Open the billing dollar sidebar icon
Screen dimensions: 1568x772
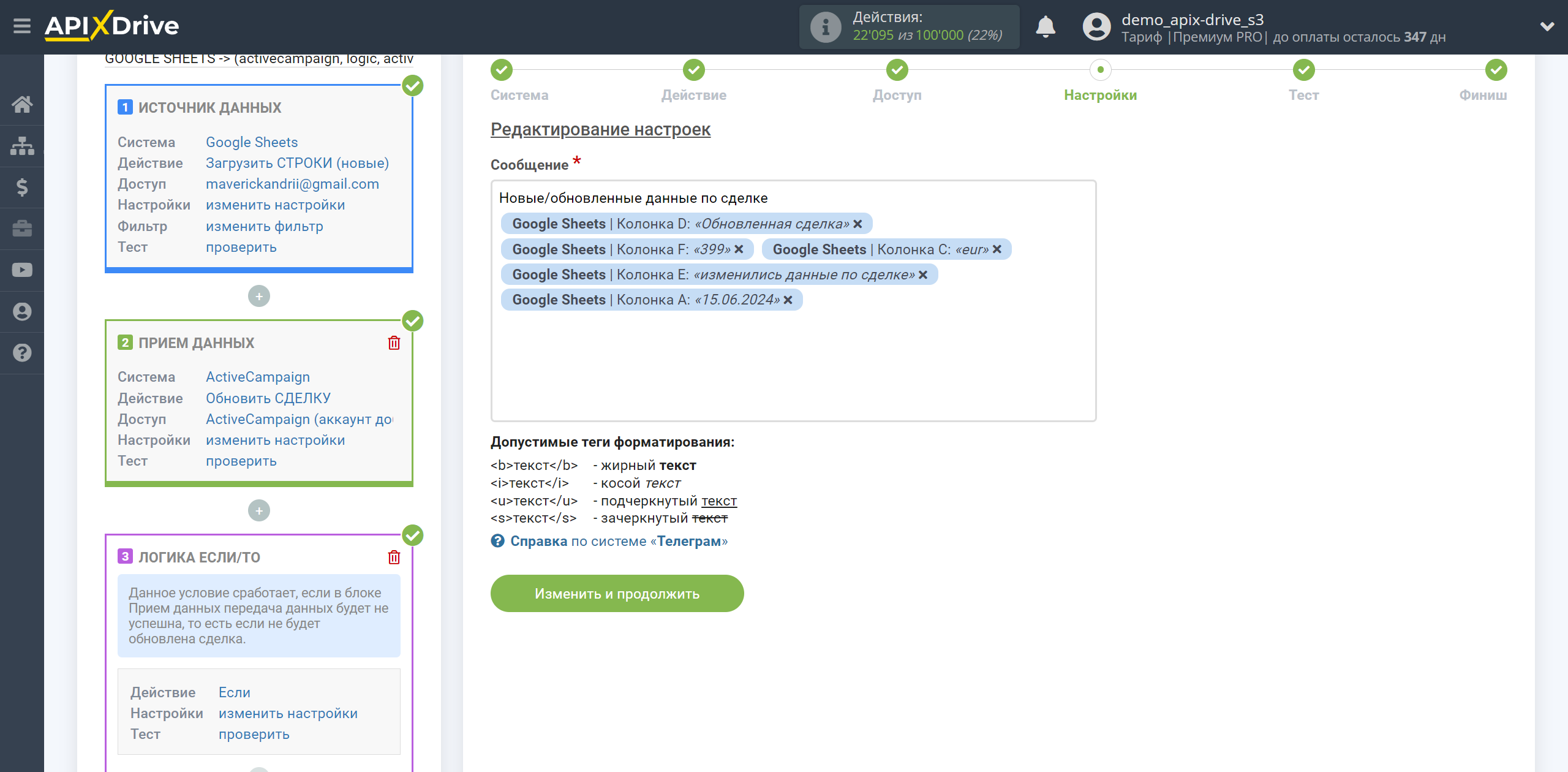[x=22, y=187]
